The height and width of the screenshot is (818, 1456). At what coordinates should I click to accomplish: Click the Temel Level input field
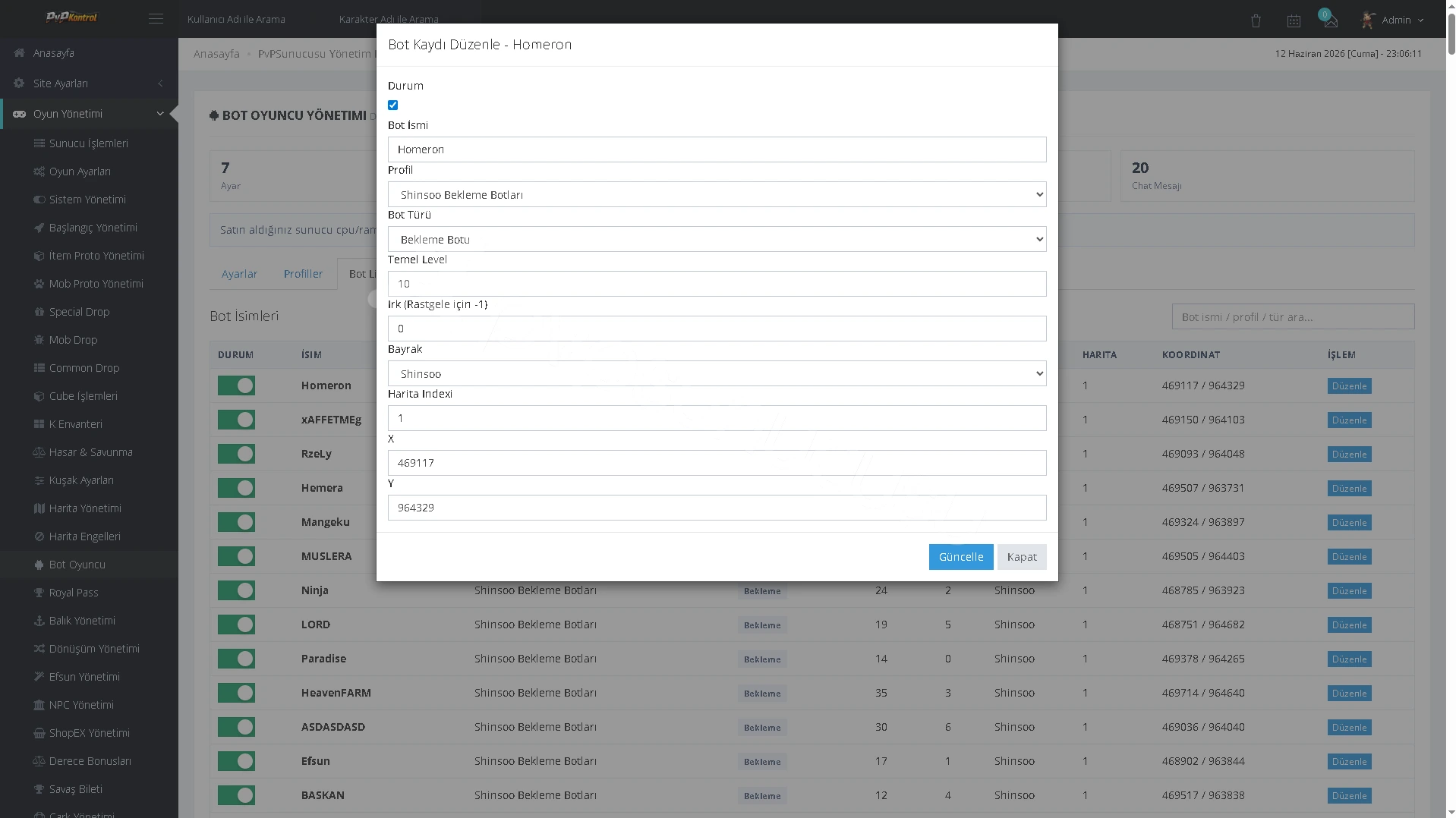pos(717,284)
